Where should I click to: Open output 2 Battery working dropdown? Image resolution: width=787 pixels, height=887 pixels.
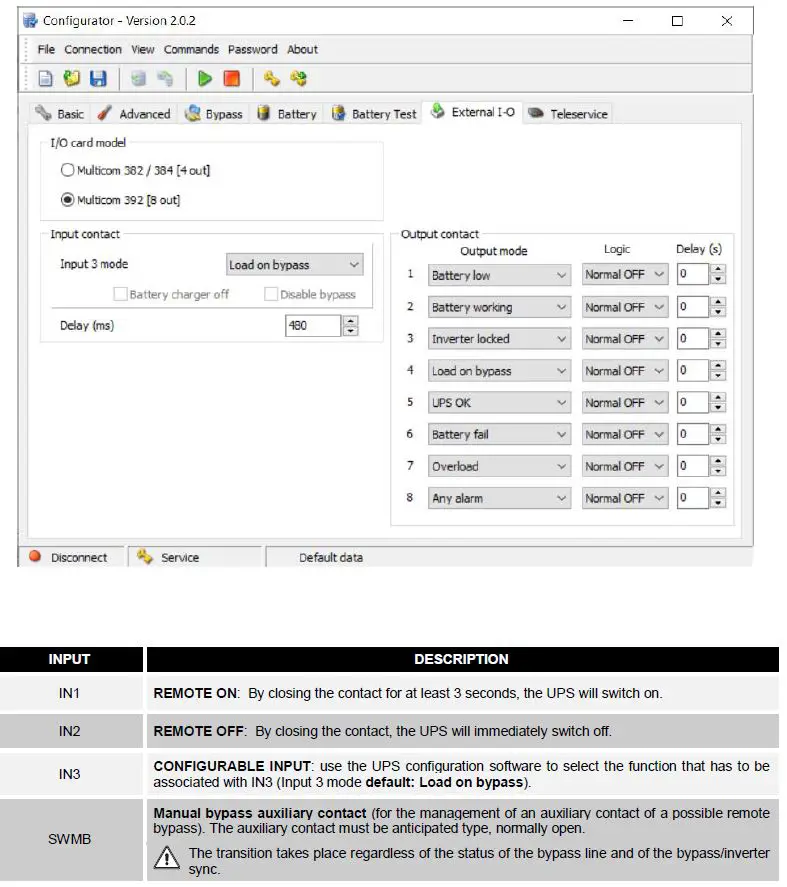499,307
